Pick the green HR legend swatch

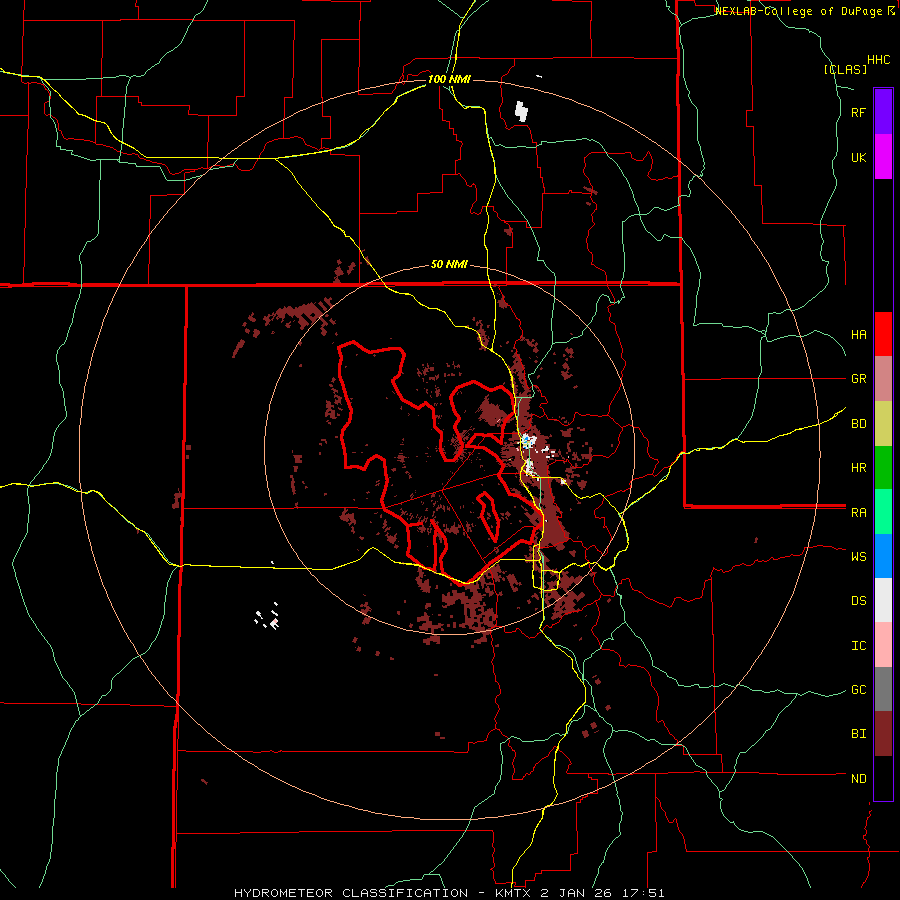coord(883,468)
